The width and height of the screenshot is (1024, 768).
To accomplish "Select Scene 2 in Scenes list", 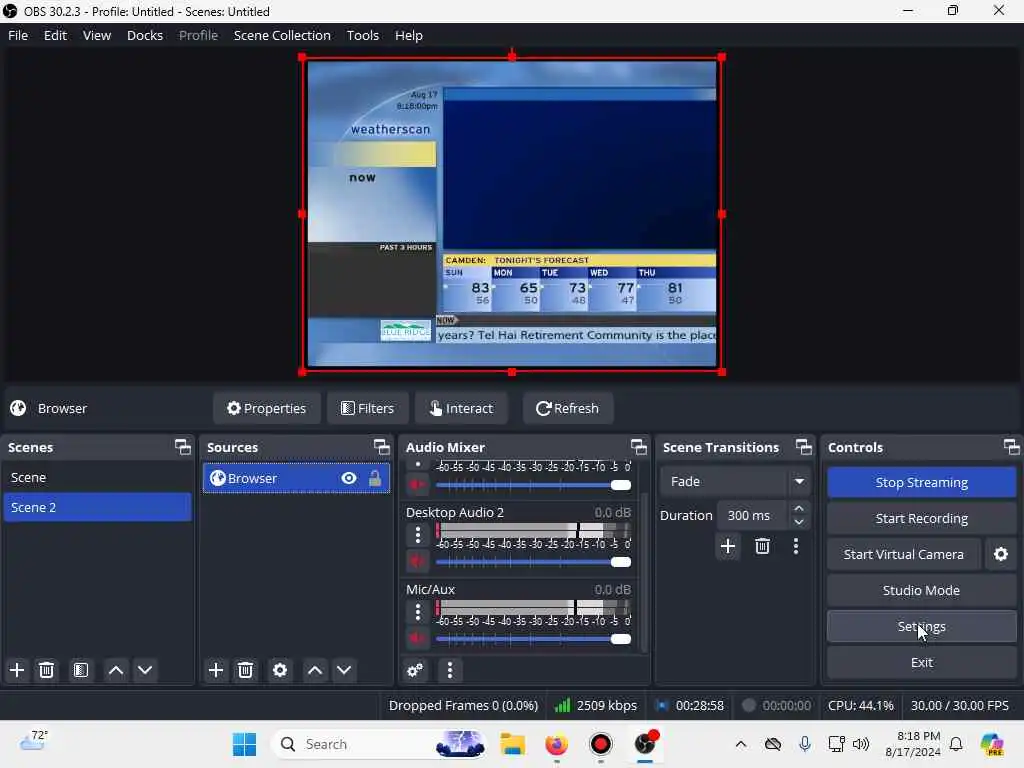I will coord(97,507).
